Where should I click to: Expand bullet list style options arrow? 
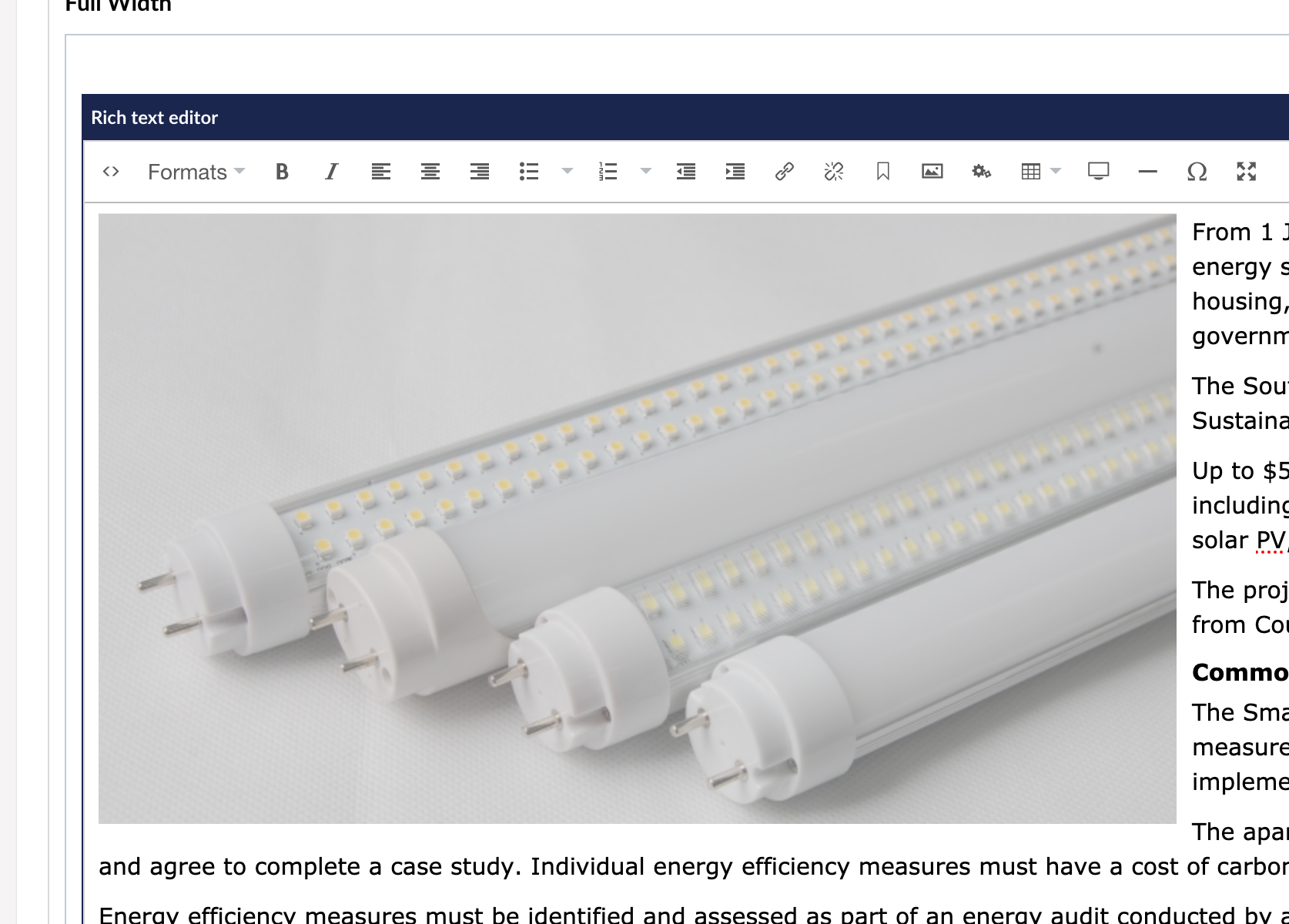click(x=567, y=172)
